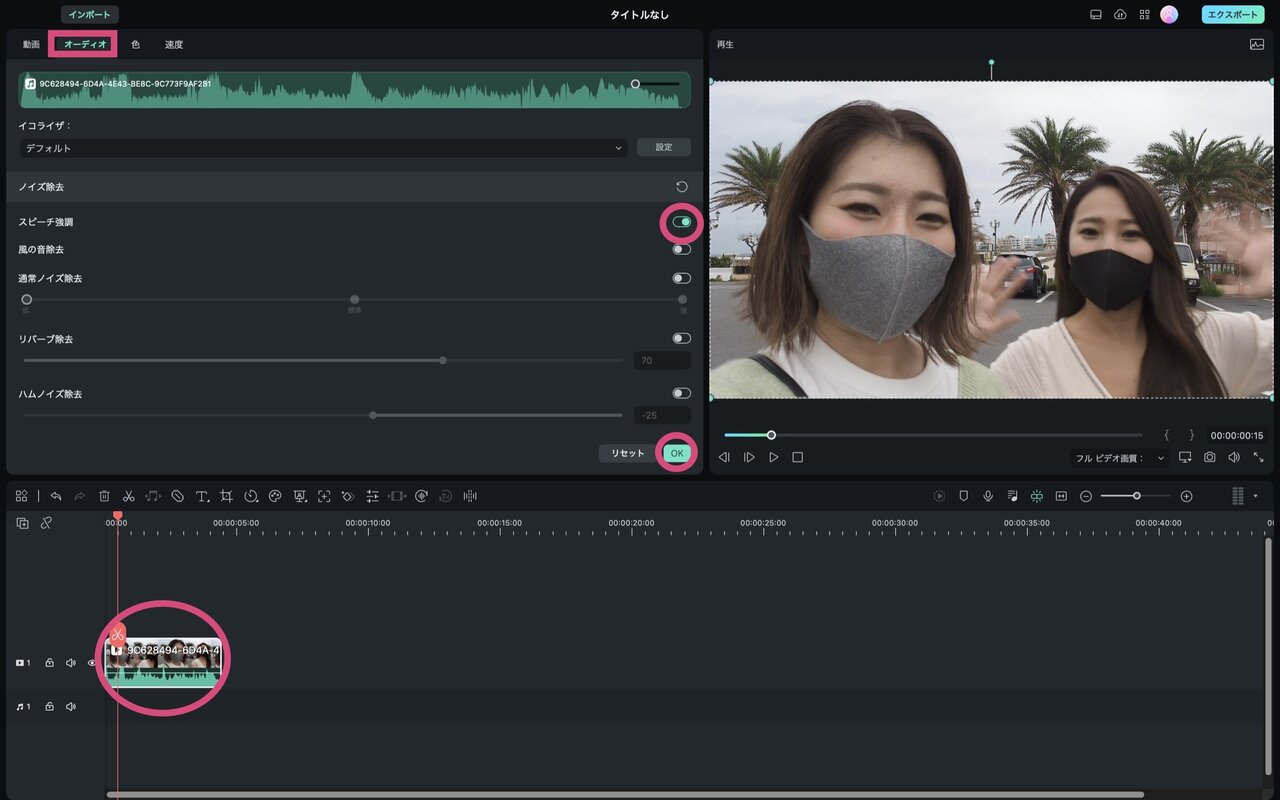
Task: Switch to the 色 tab
Action: 135,44
